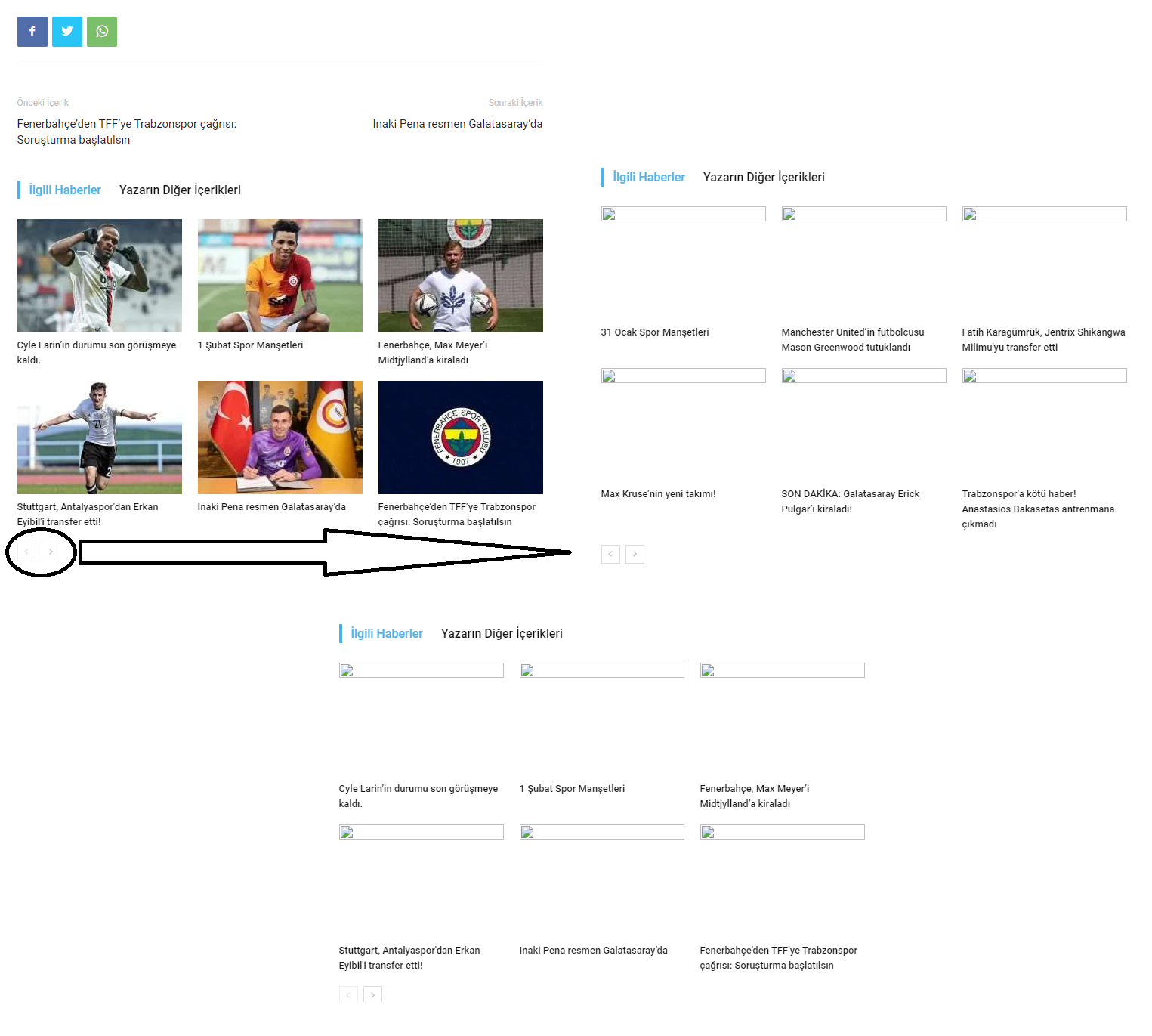This screenshot has width=1152, height=1036.
Task: Open Inaki Pena headline under the signing photo
Action: pyautogui.click(x=272, y=507)
